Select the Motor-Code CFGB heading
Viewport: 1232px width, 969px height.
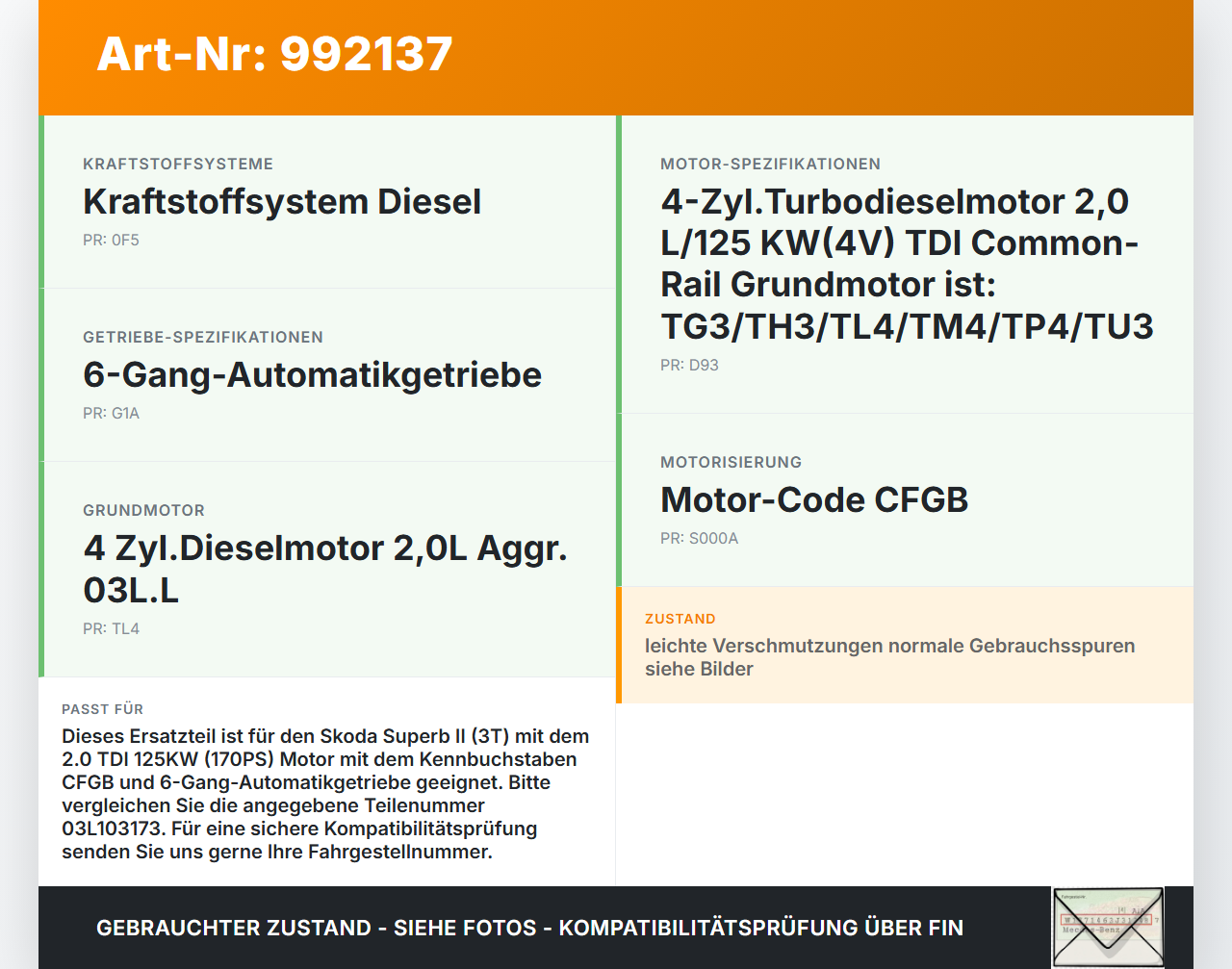click(814, 499)
